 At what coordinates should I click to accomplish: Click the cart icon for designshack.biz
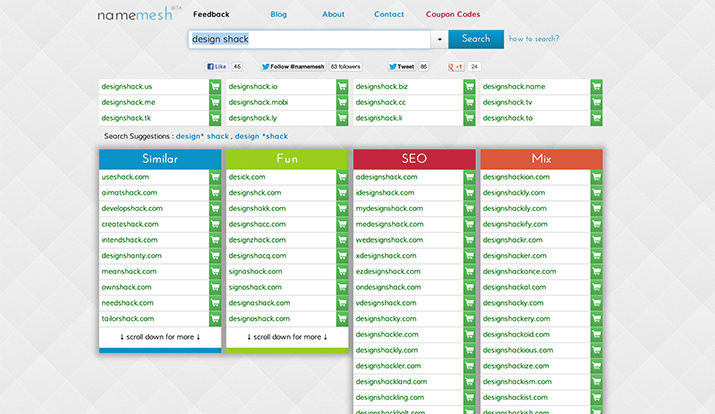tap(469, 87)
